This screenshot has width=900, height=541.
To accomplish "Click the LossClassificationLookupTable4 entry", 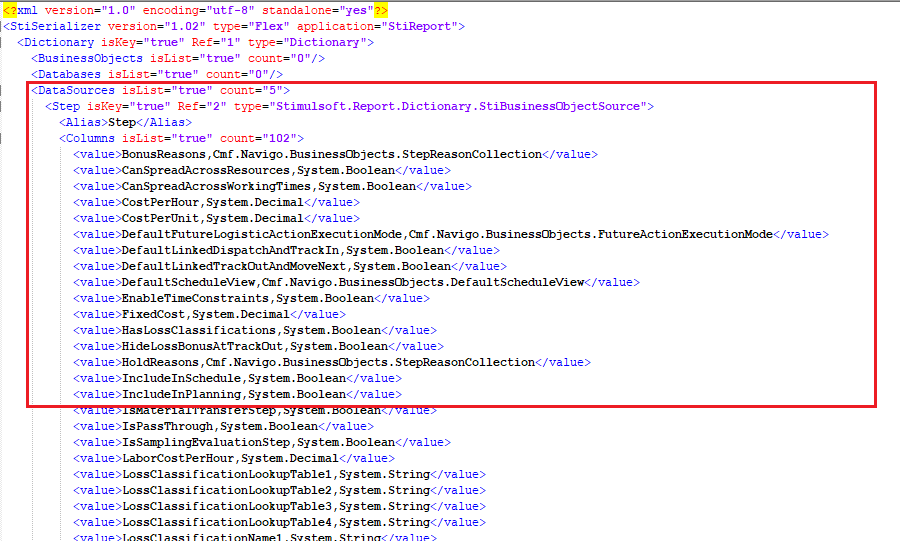I will [x=280, y=524].
